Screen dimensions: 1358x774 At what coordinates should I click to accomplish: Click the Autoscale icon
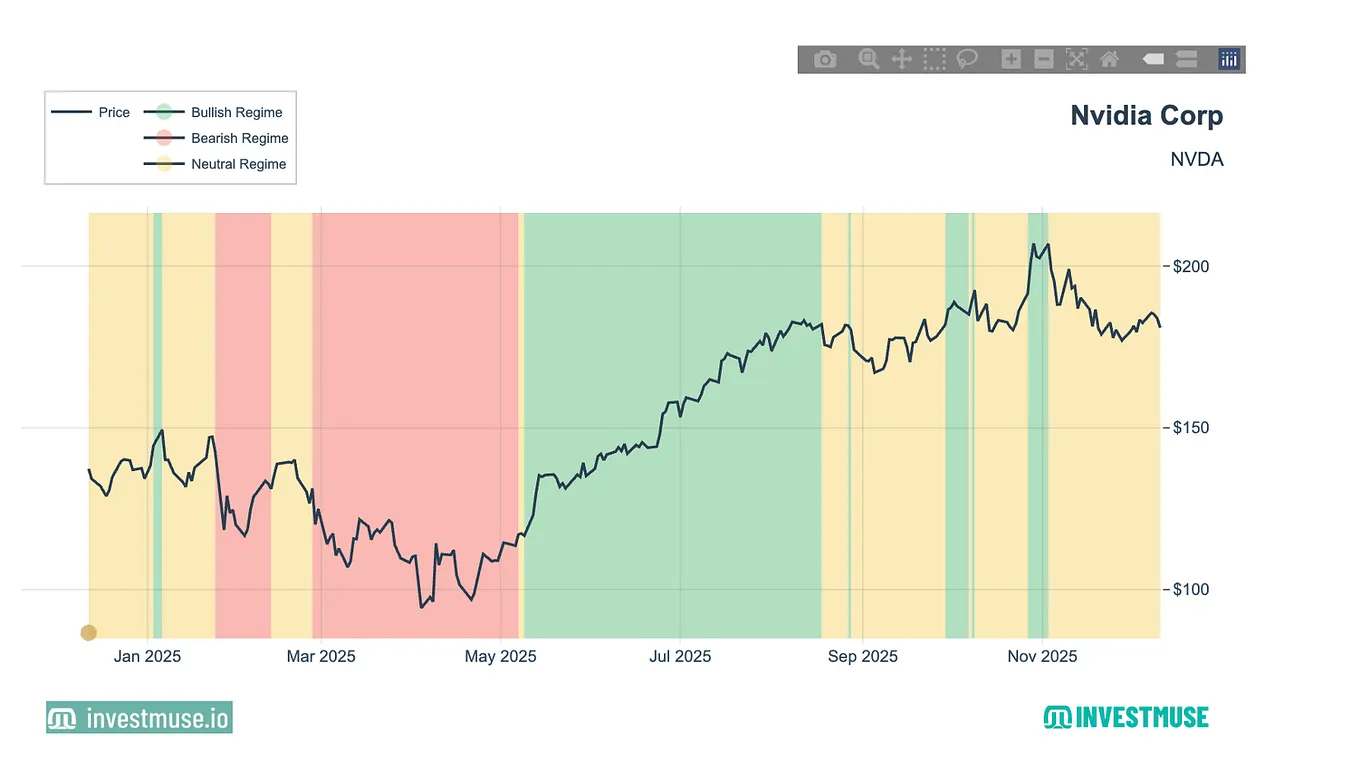[x=1076, y=60]
